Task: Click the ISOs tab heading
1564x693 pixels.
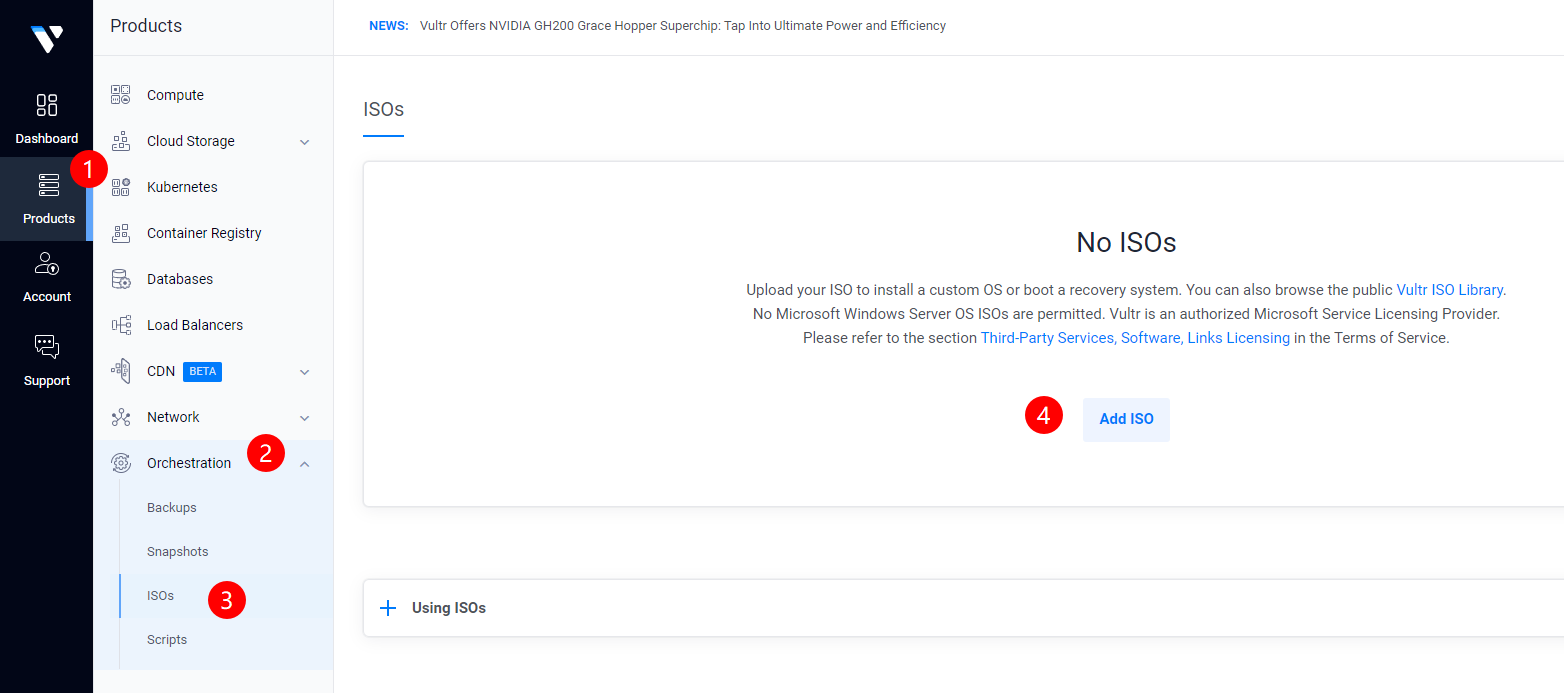Action: (x=383, y=109)
